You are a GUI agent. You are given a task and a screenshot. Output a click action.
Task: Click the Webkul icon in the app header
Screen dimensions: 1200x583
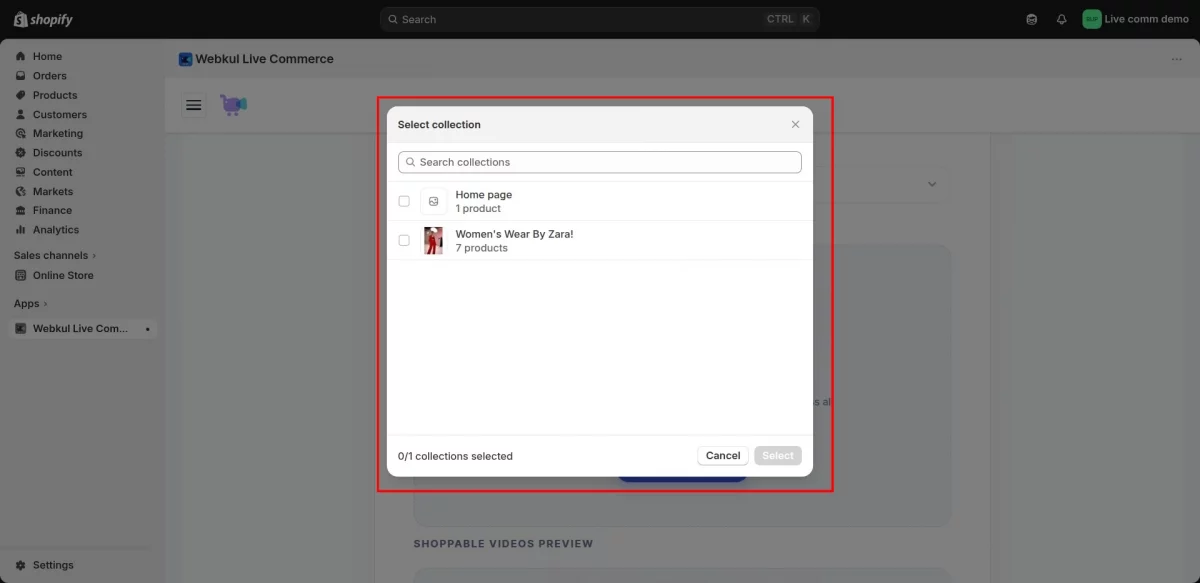185,59
